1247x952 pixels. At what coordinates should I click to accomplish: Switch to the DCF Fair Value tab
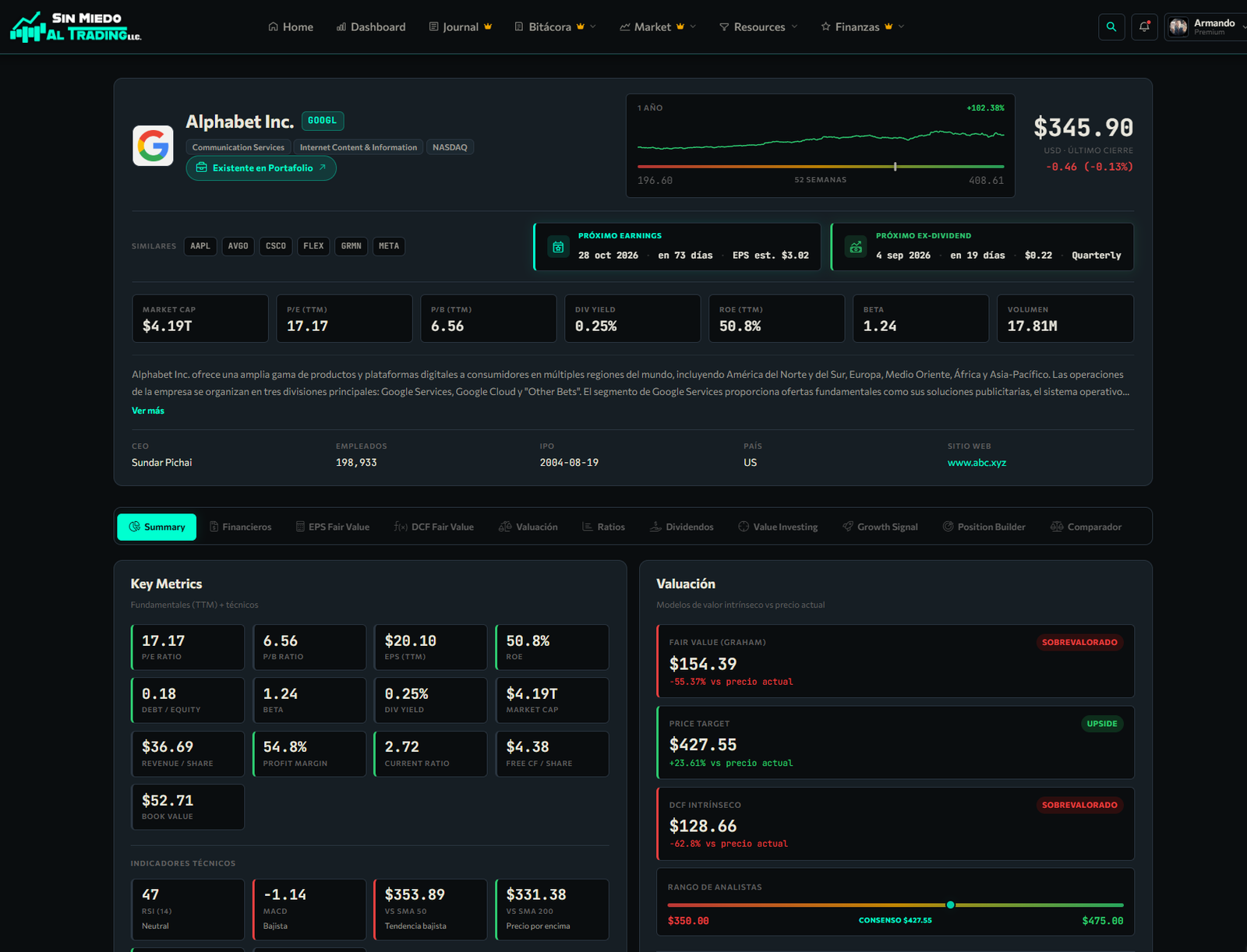[x=434, y=527]
